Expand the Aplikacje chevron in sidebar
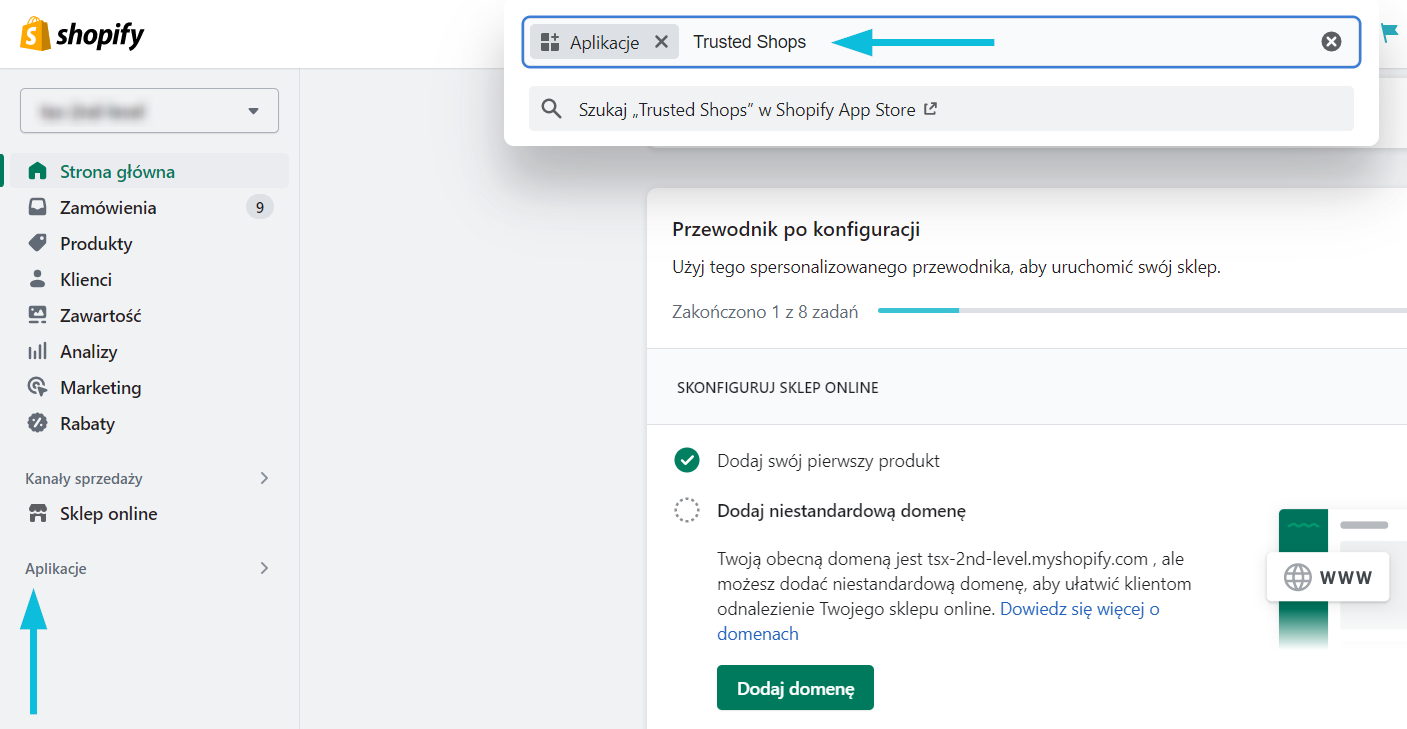This screenshot has height=729, width=1407. pos(264,568)
